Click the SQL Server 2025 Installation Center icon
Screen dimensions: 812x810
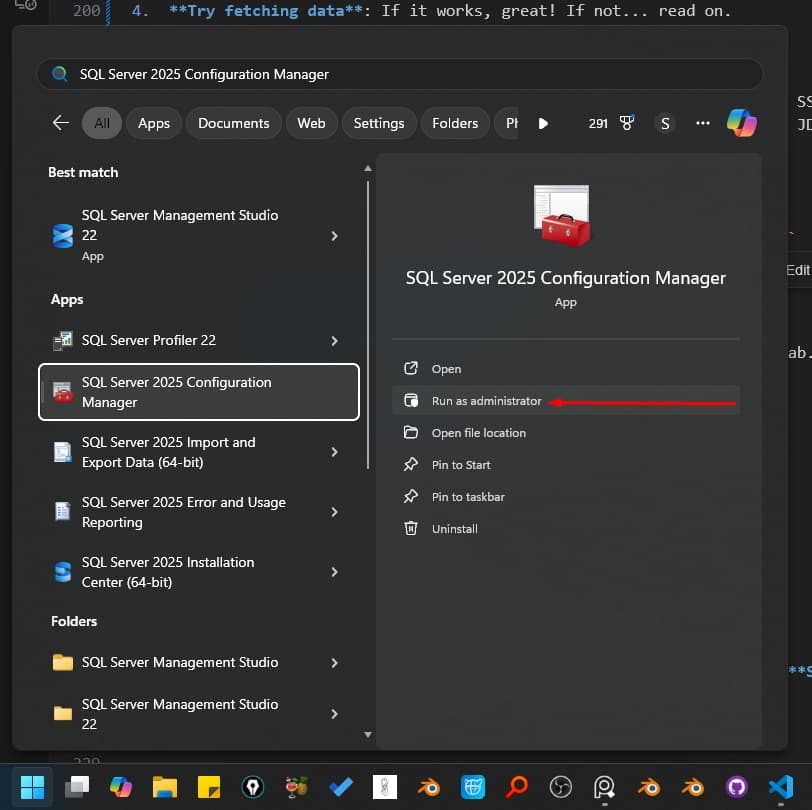(62, 572)
